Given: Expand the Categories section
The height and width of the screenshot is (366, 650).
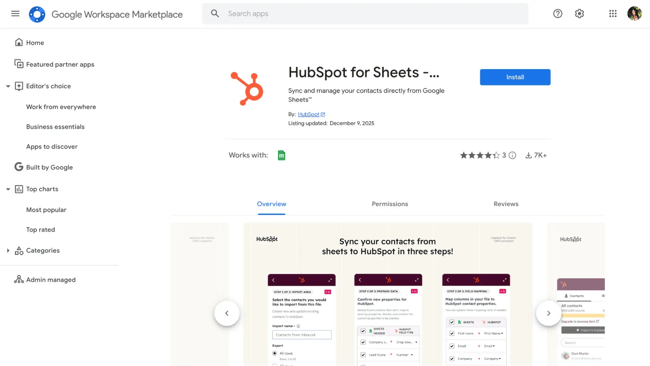Looking at the screenshot, I should click(x=8, y=250).
